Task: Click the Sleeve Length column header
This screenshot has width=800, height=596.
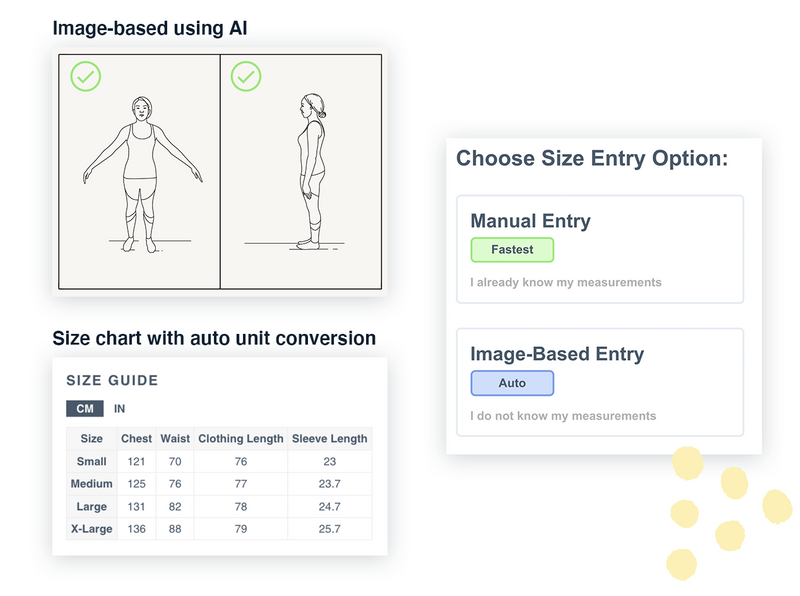Action: coord(329,439)
